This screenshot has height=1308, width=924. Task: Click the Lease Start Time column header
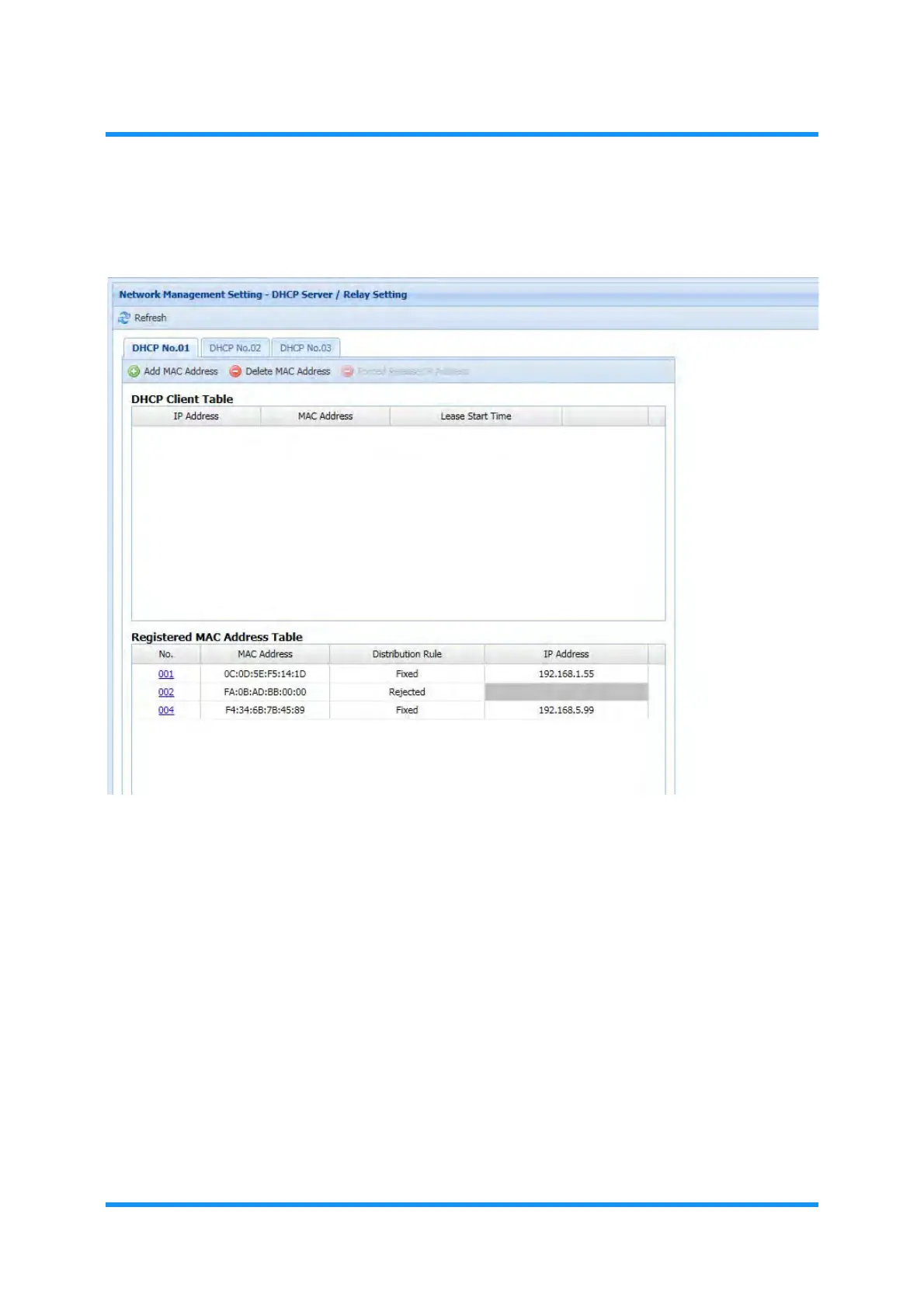tap(476, 416)
